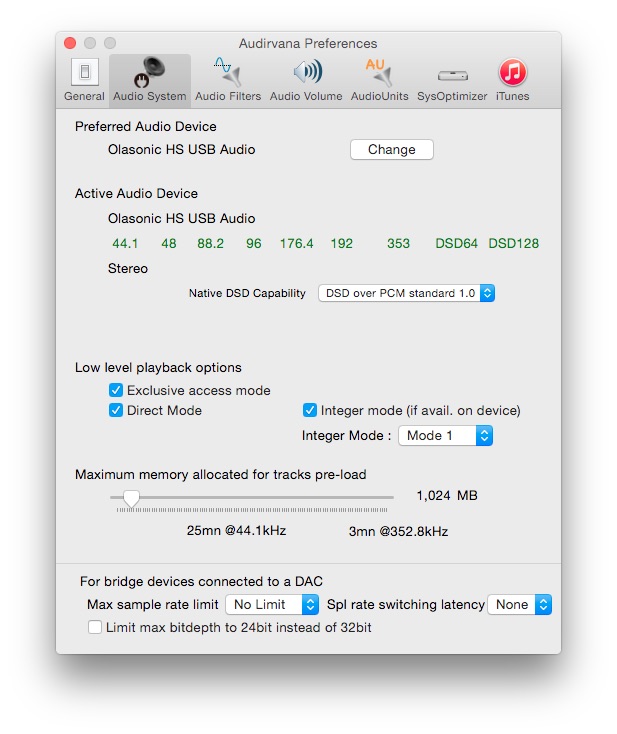
Task: Open the Audio Volume speaker icon
Action: pyautogui.click(x=307, y=72)
